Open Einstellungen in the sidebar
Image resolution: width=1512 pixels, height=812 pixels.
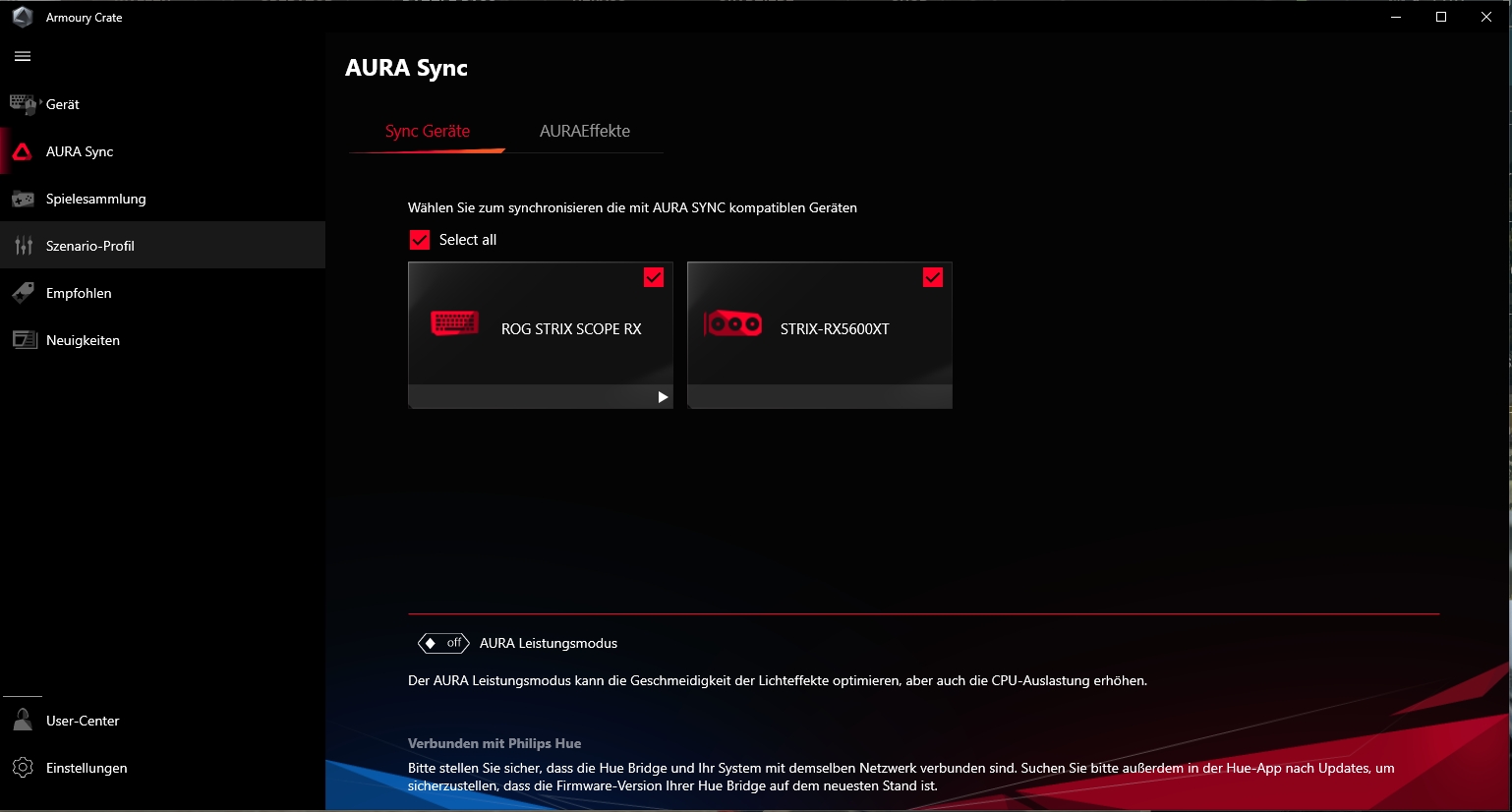(163, 768)
